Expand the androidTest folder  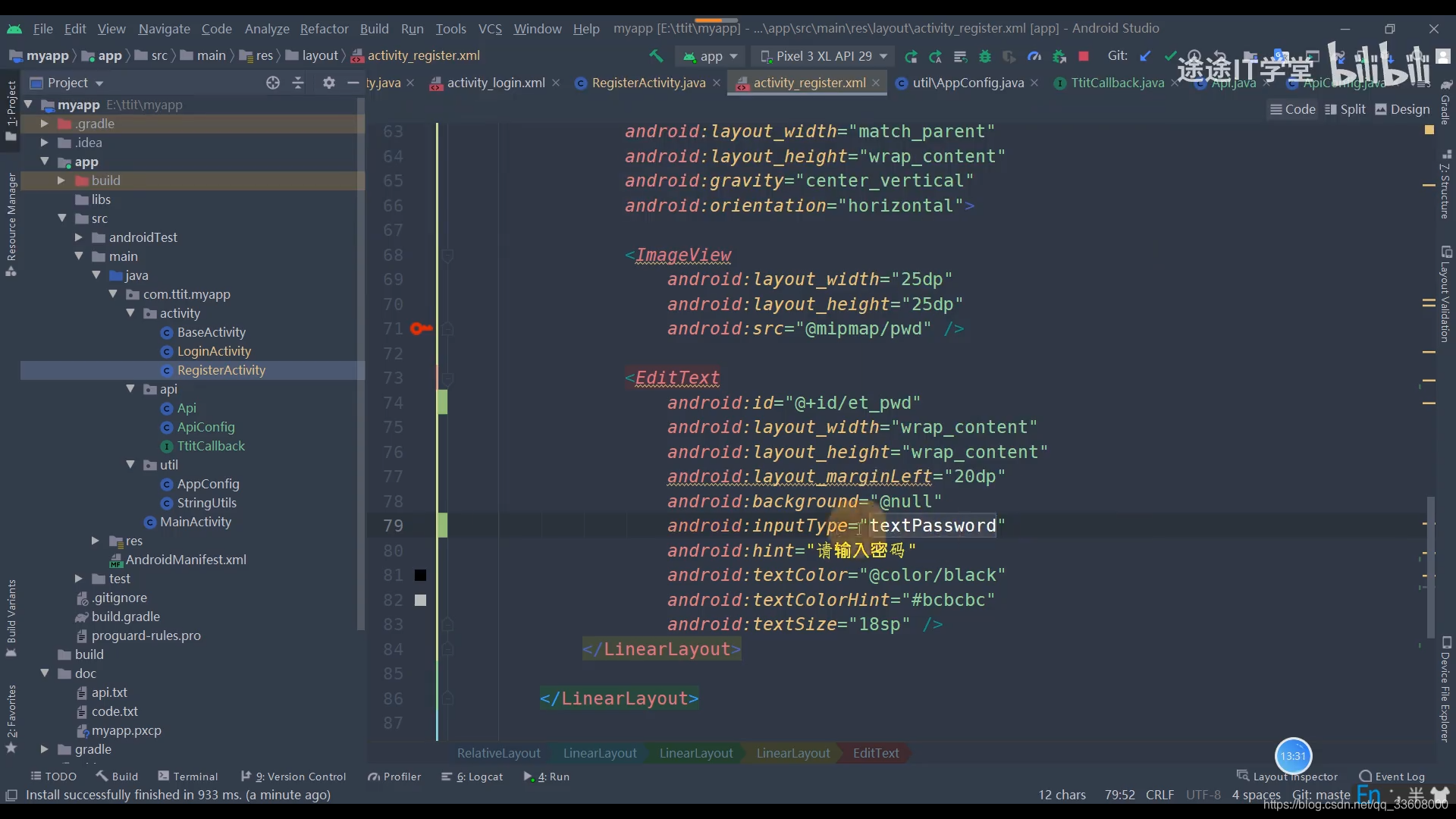(79, 237)
